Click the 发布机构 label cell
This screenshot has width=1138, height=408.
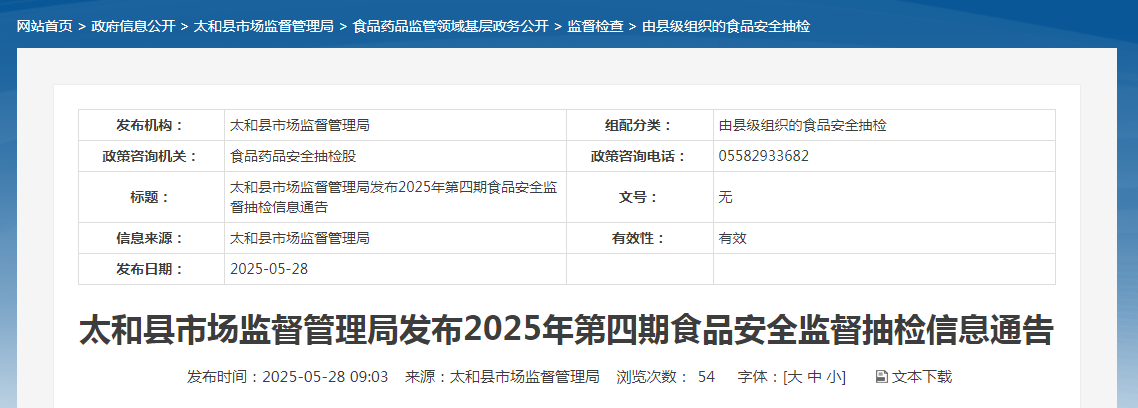151,126
